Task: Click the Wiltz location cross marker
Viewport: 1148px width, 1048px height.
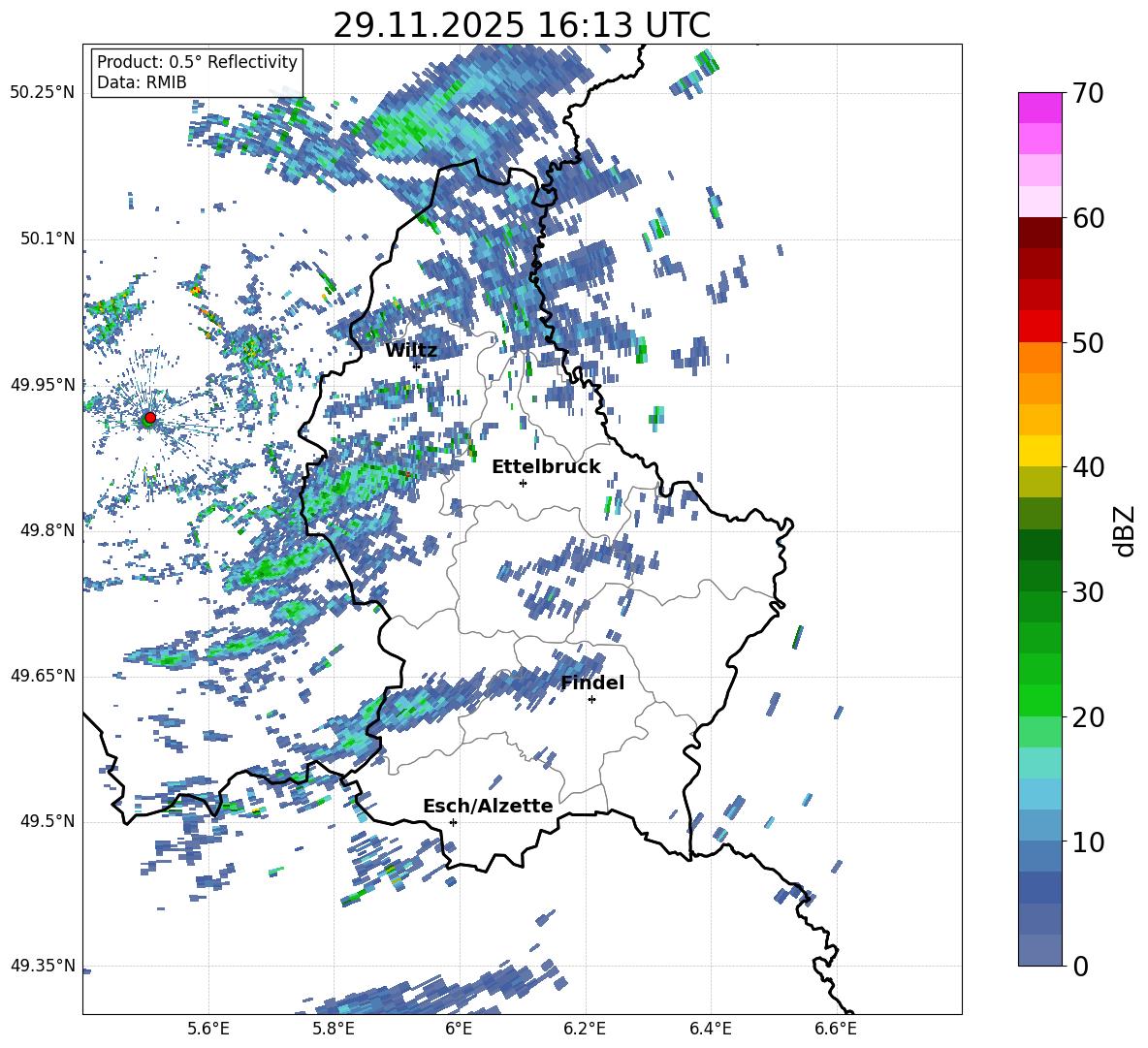Action: point(417,366)
